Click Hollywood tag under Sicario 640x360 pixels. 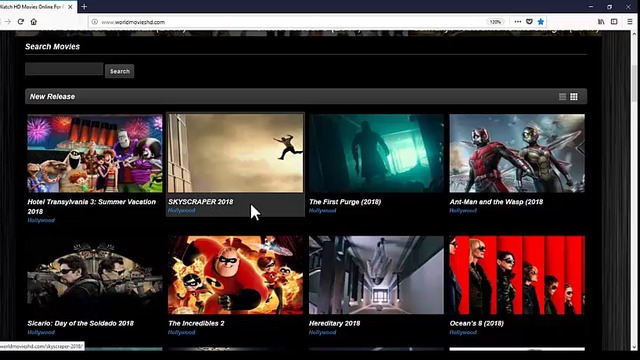[x=41, y=332]
